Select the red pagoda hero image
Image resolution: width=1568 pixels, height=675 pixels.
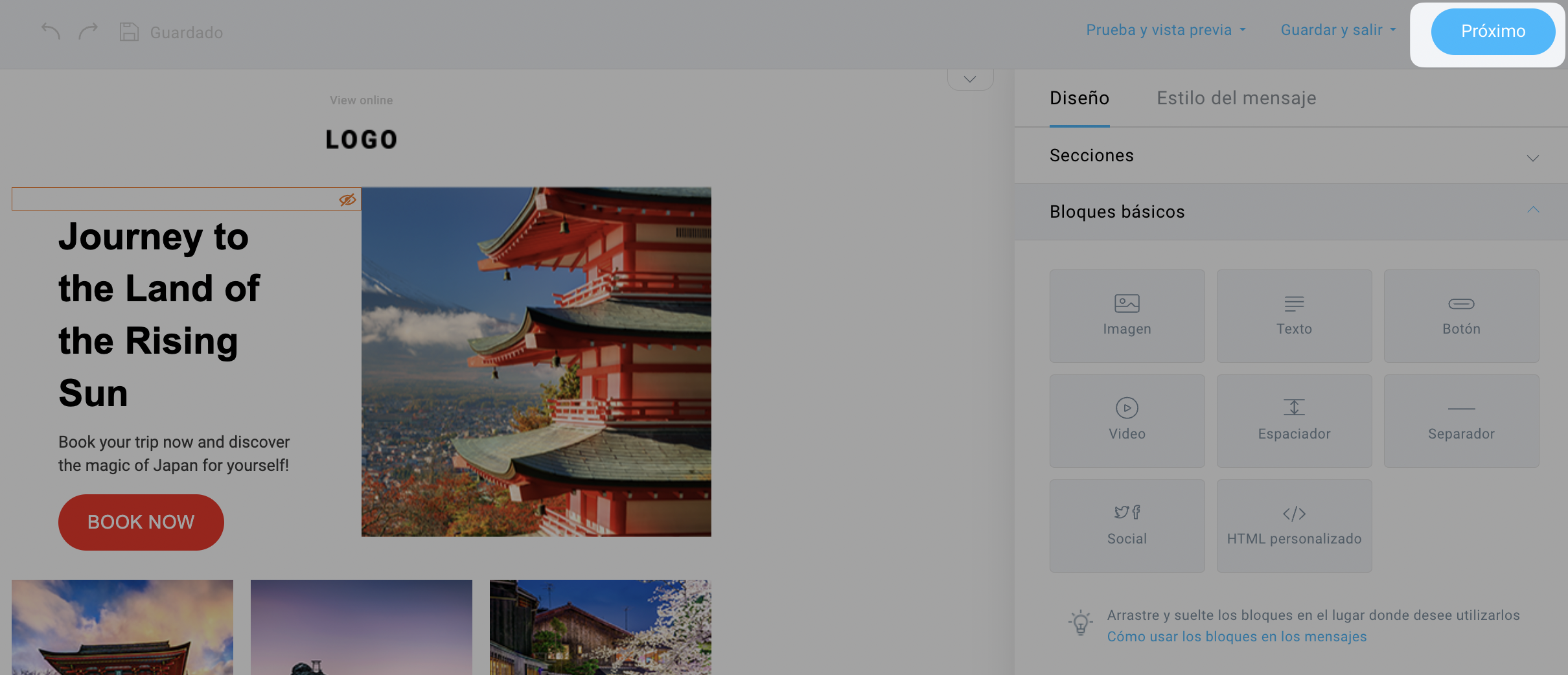536,361
